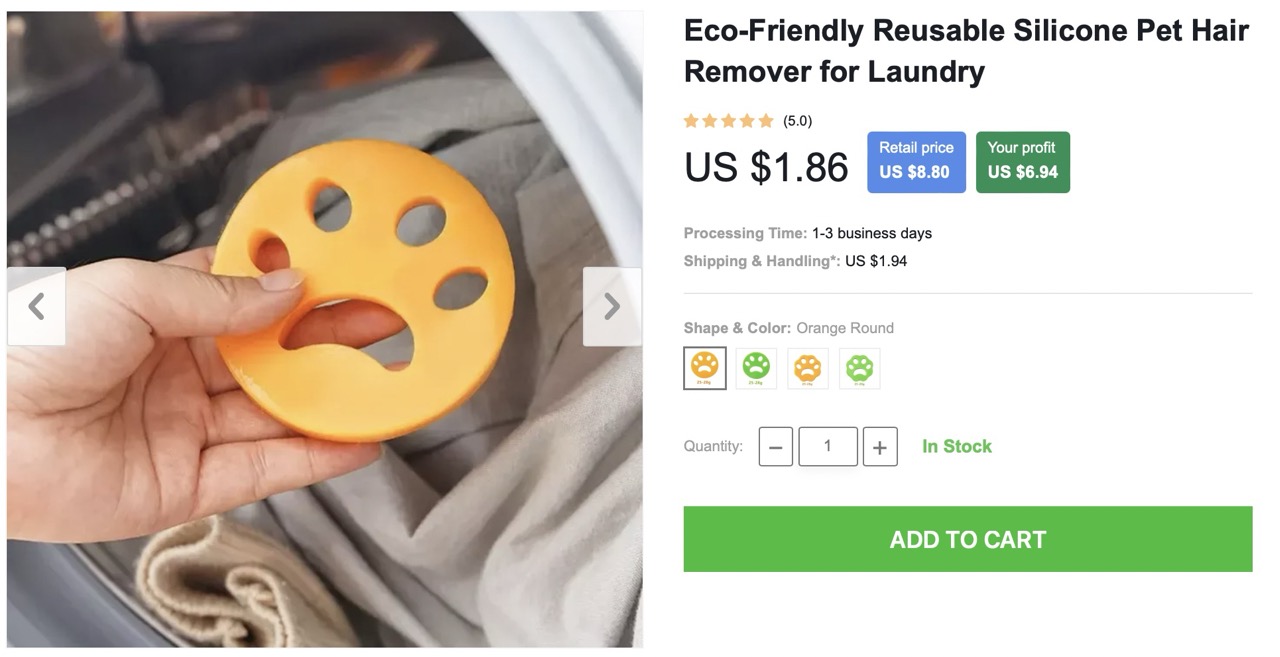Go to the previous product image
This screenshot has height=657, width=1280.
(x=36, y=306)
